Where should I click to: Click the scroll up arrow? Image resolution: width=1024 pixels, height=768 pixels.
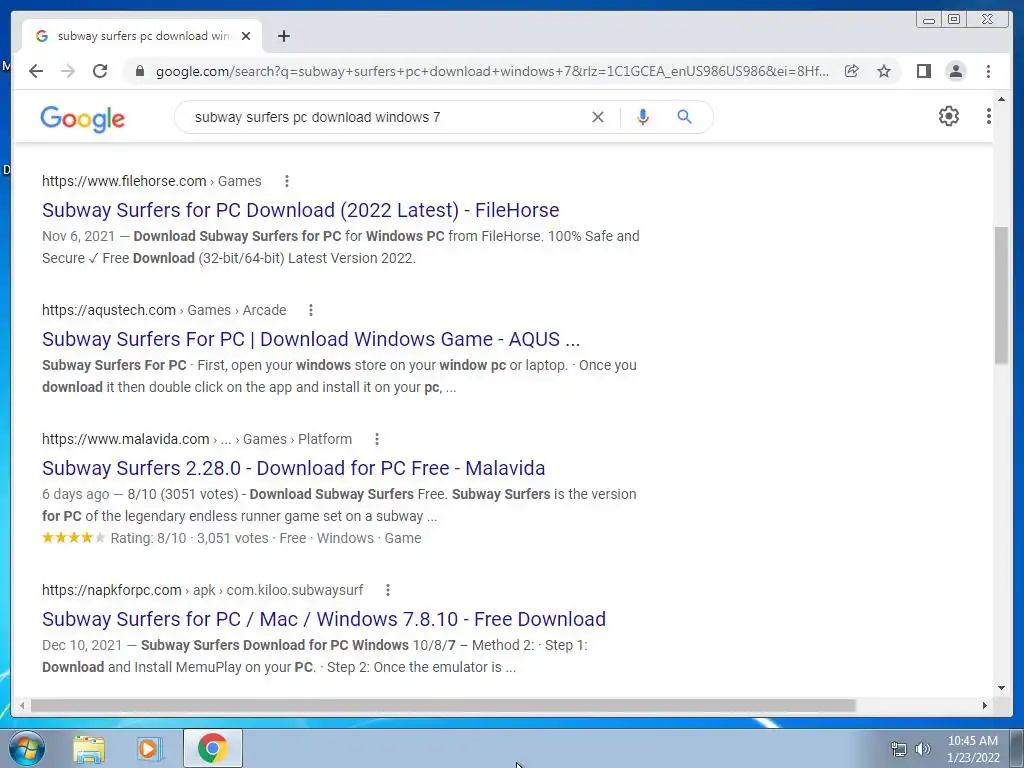pyautogui.click(x=1001, y=99)
